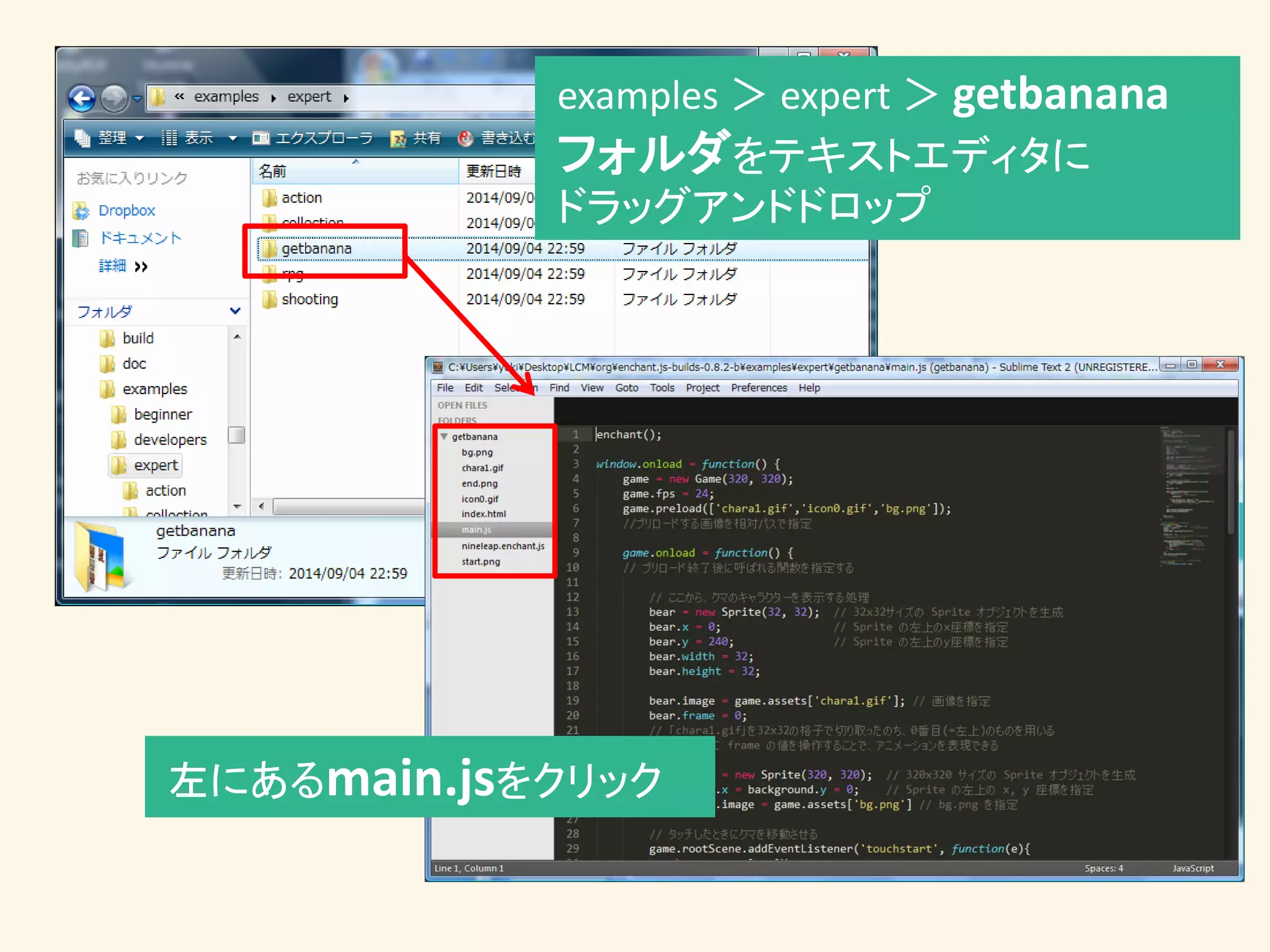This screenshot has width=1270, height=952.
Task: Open index.html from Sublime sidebar
Action: 483,514
